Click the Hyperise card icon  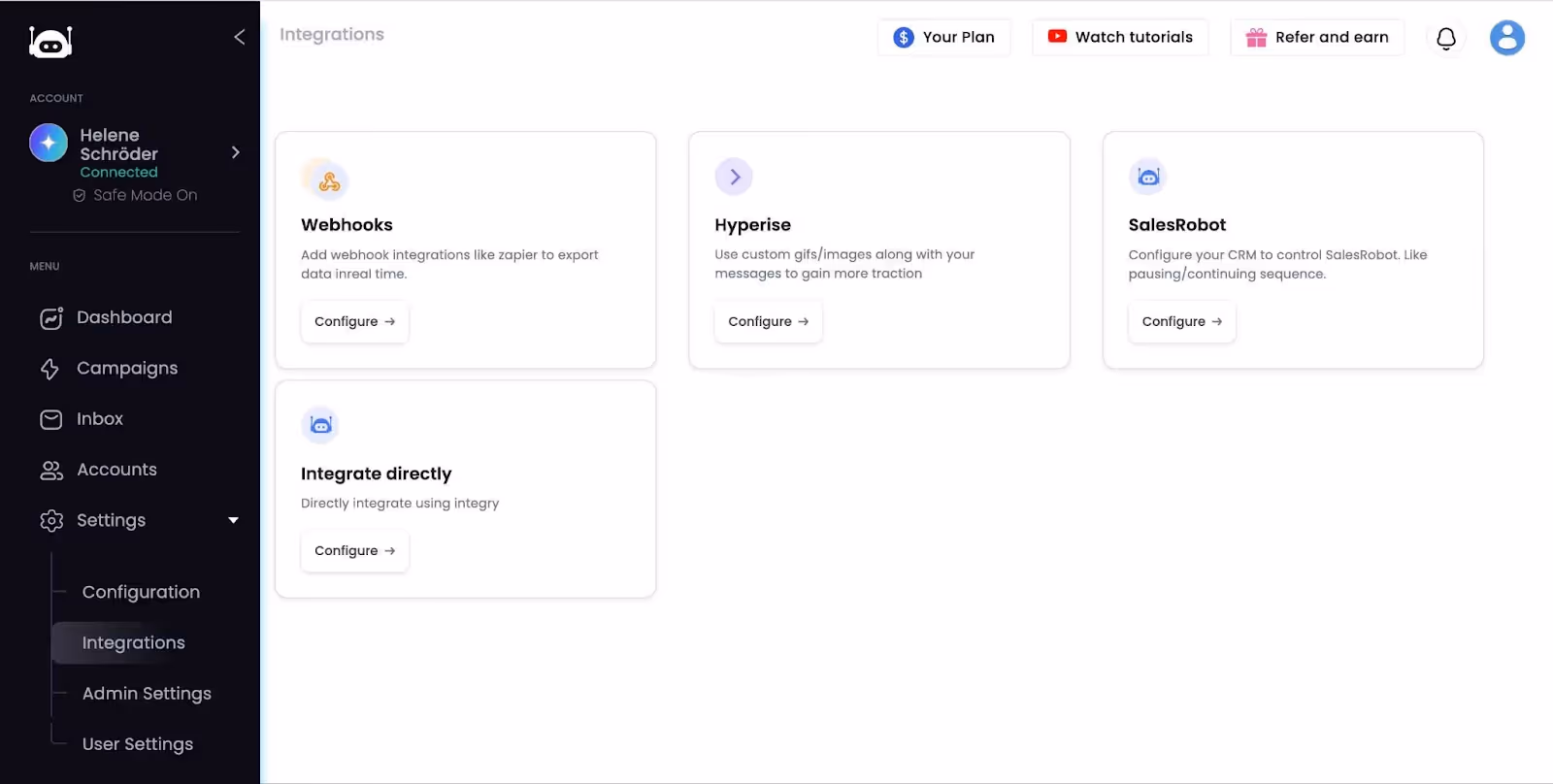pos(734,177)
